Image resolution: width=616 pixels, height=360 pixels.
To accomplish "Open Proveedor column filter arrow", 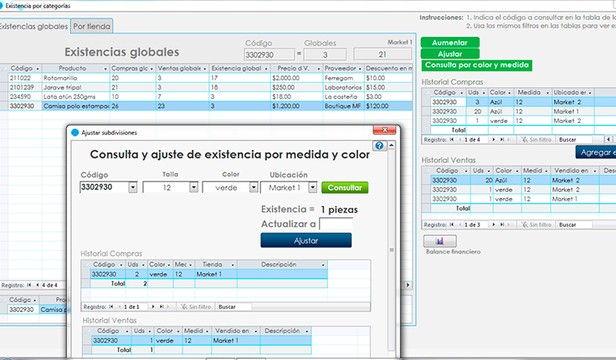I will (360, 69).
